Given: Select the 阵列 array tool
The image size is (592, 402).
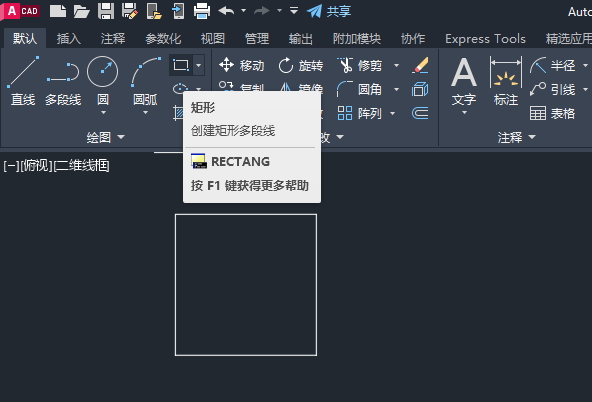Looking at the screenshot, I should click(359, 113).
